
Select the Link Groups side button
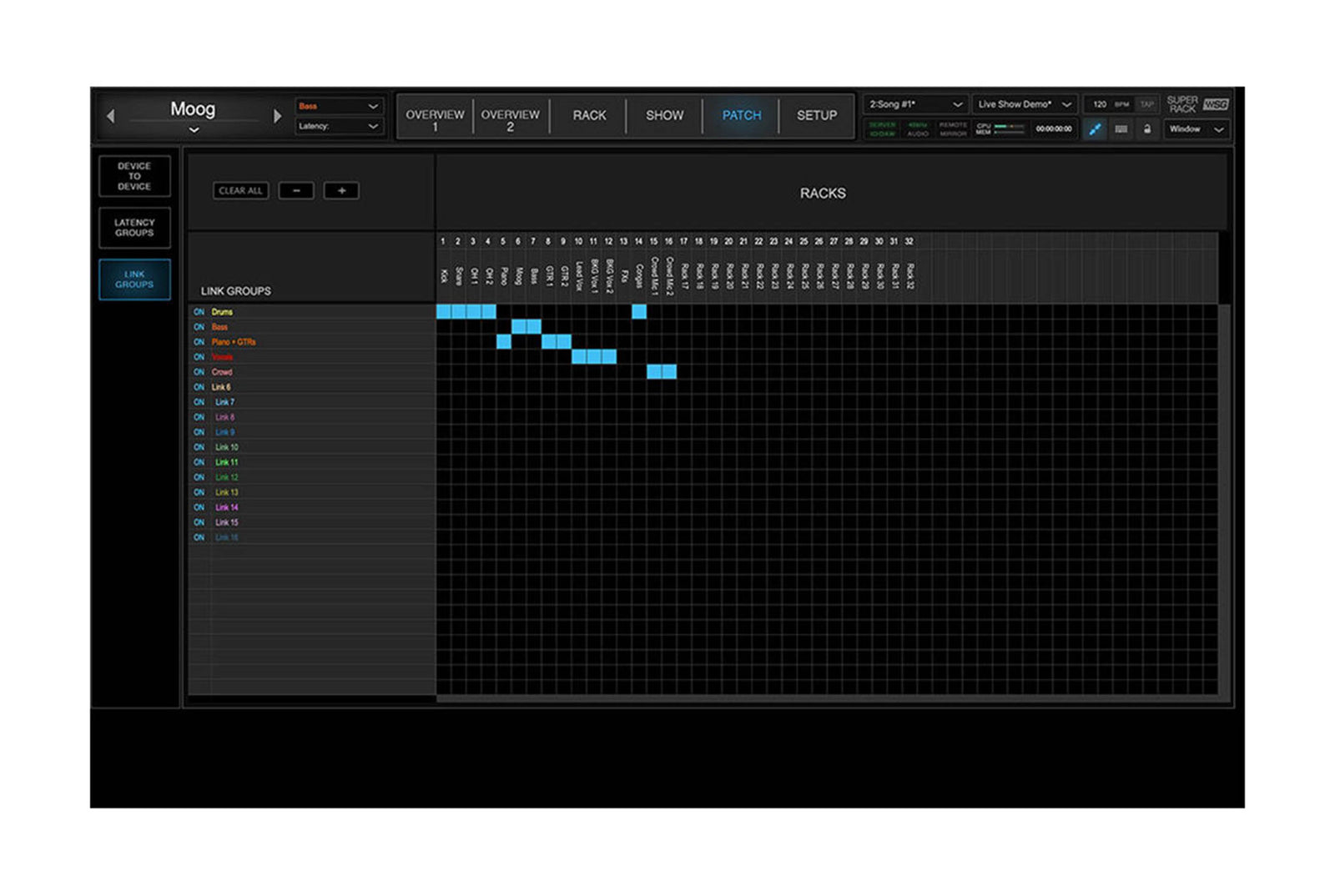point(134,279)
